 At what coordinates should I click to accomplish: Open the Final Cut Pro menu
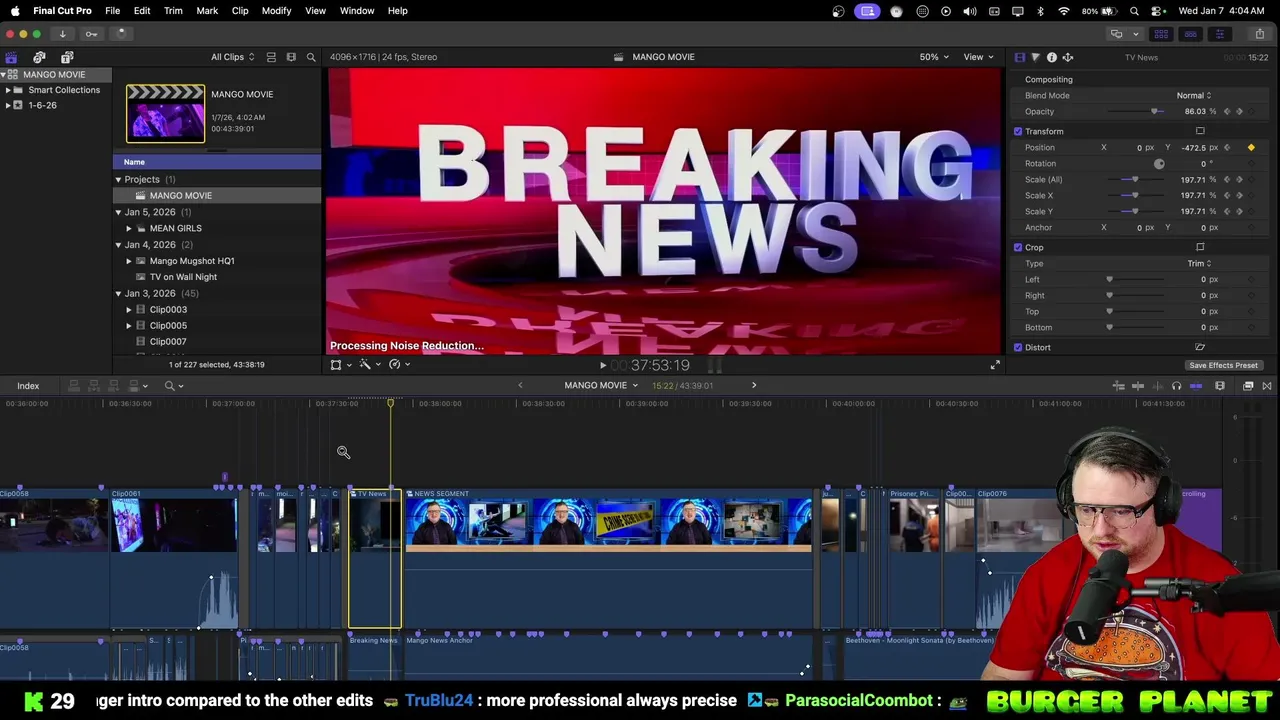click(62, 11)
